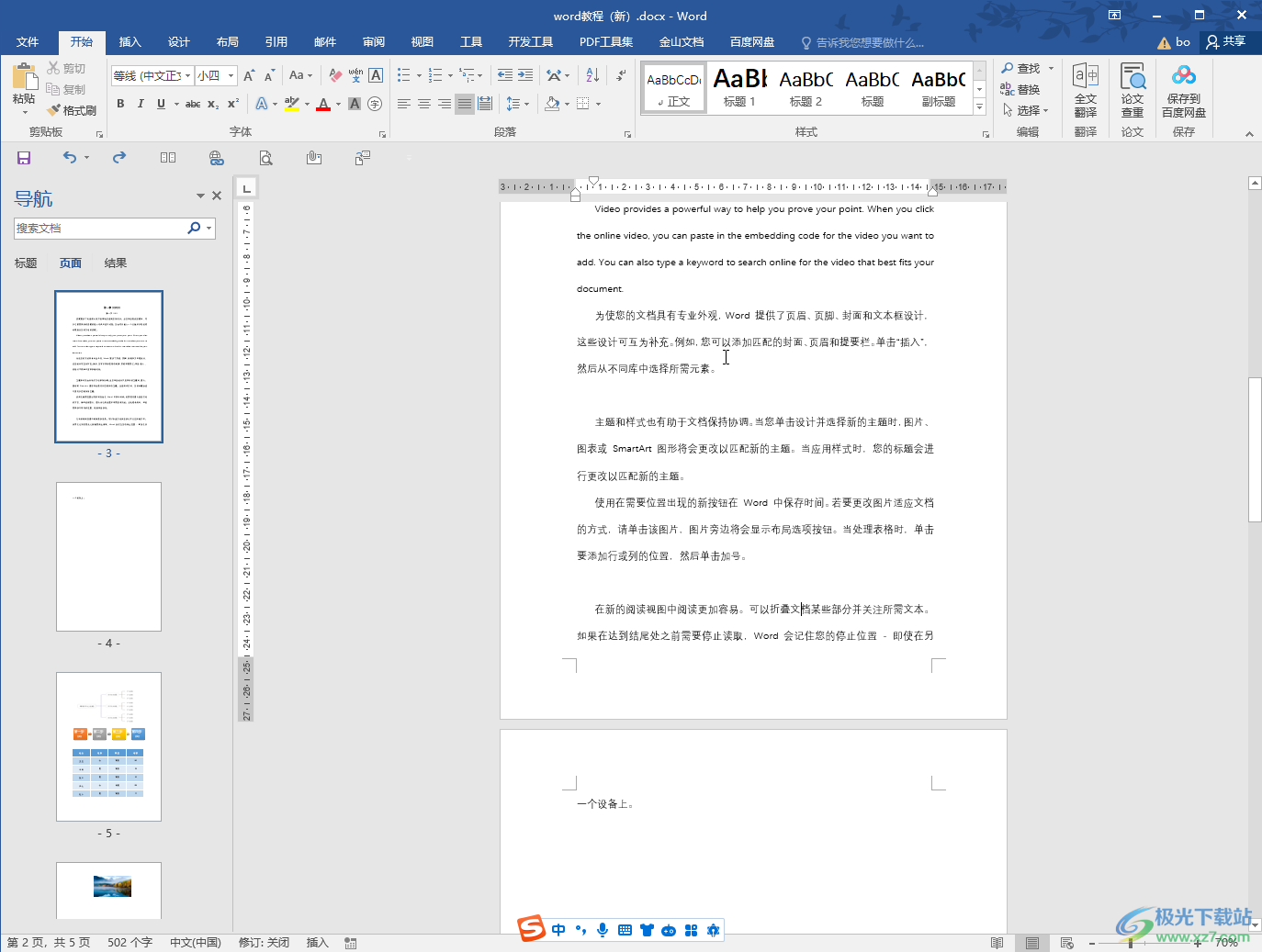This screenshot has height=952, width=1262.
Task: Sort text with the A-Z sort icon
Action: (592, 75)
